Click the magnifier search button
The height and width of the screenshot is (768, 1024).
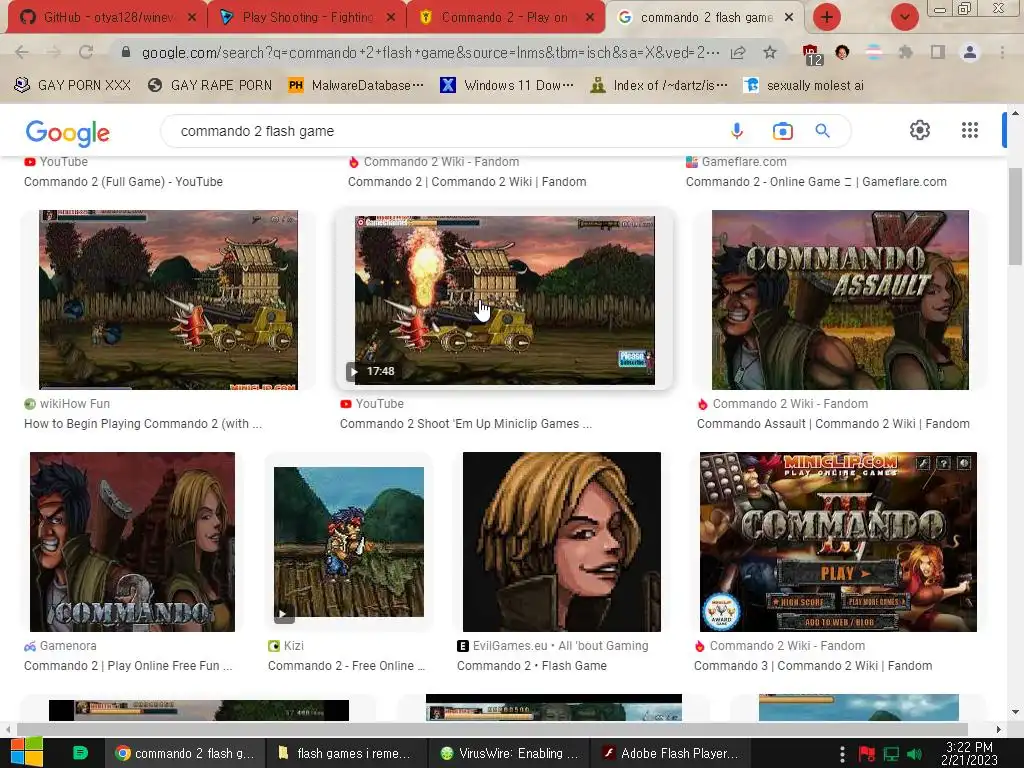click(x=822, y=131)
